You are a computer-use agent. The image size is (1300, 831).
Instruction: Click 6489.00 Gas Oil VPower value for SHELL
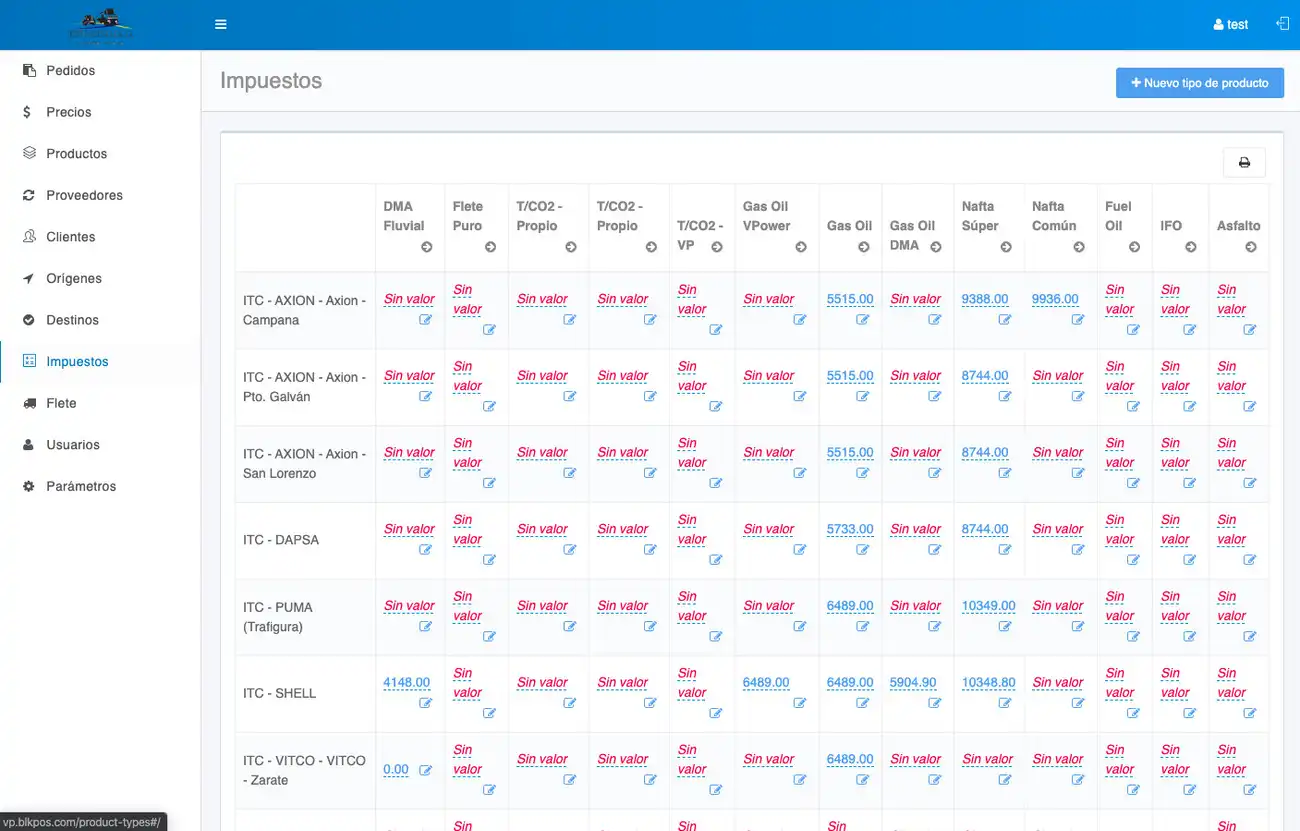[766, 683]
